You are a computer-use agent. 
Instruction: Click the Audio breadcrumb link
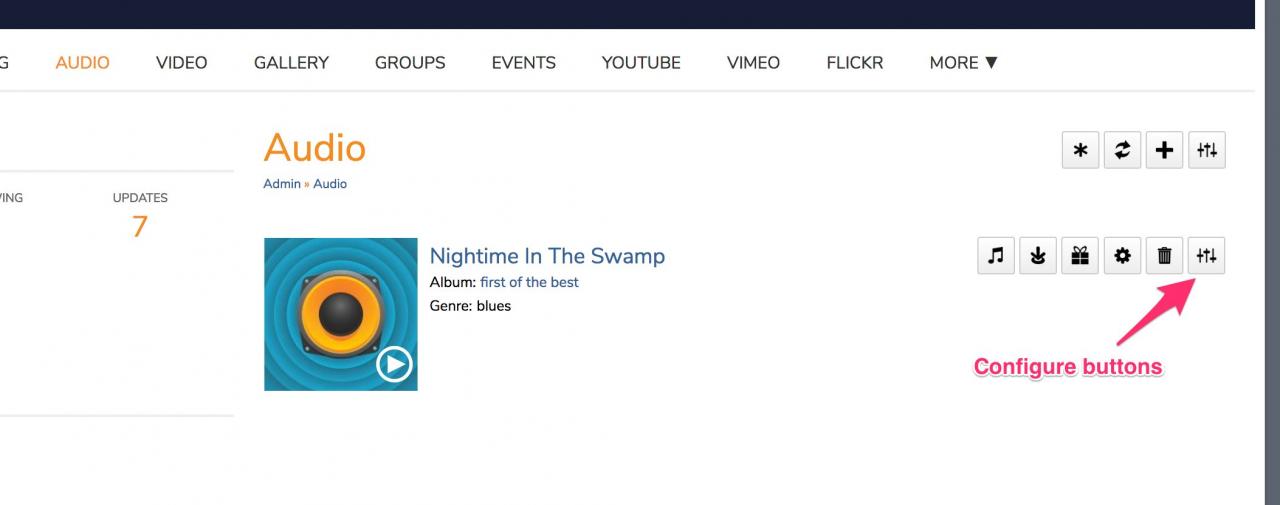(x=330, y=184)
